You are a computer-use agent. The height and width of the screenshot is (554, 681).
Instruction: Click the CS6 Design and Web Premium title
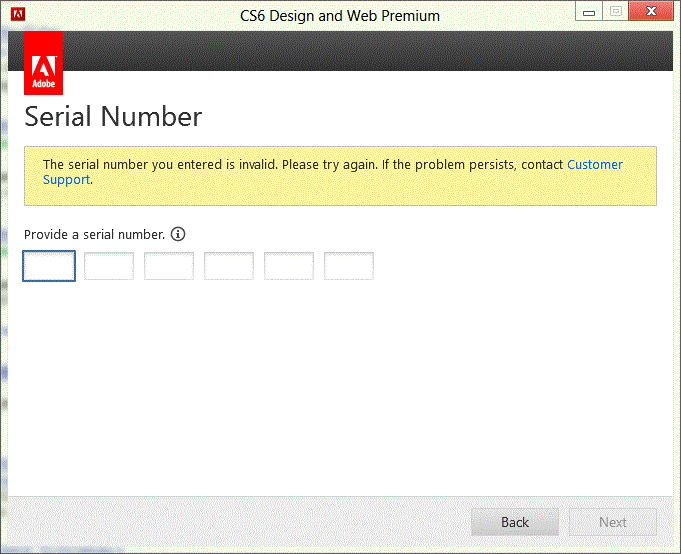coord(340,16)
